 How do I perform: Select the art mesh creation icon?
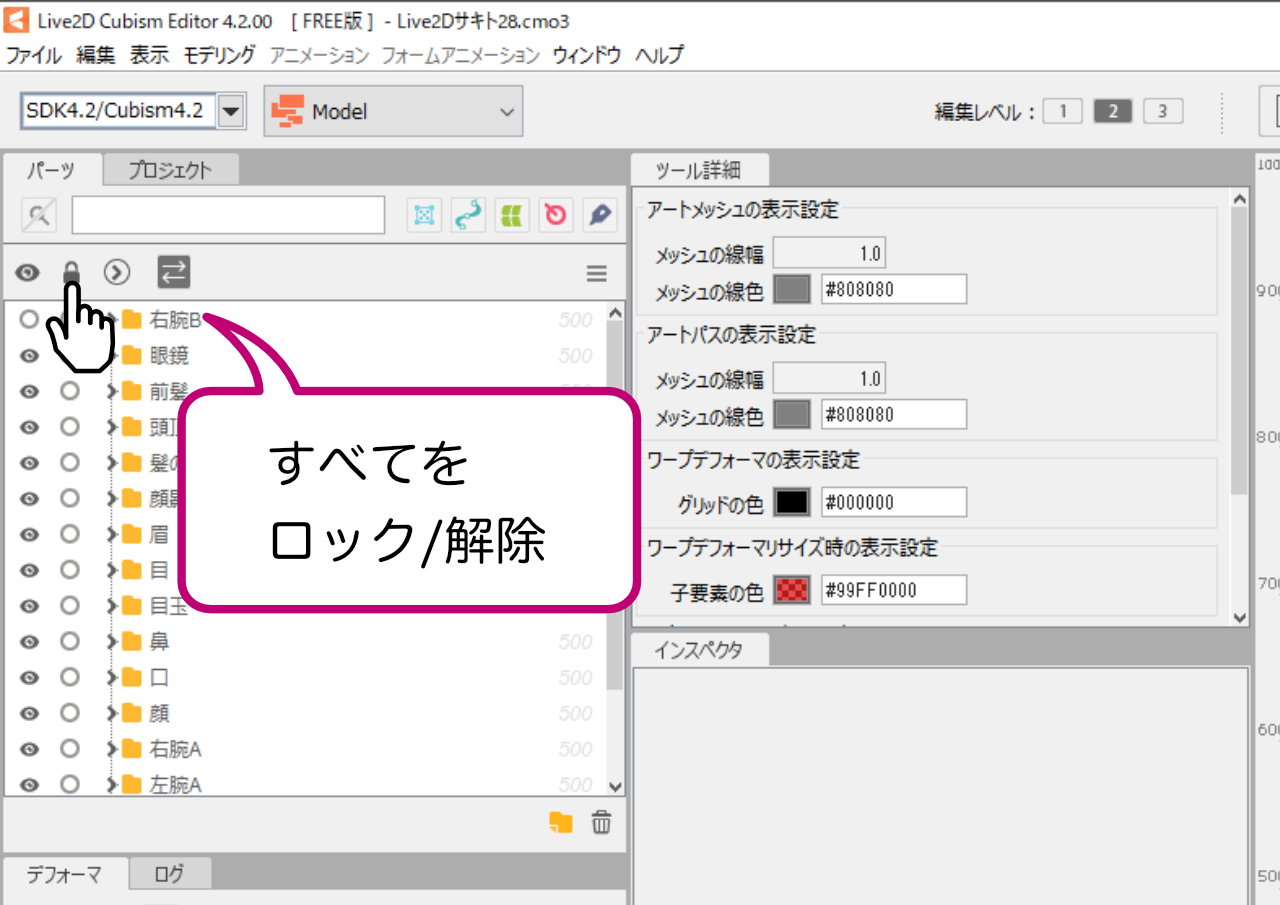point(425,215)
